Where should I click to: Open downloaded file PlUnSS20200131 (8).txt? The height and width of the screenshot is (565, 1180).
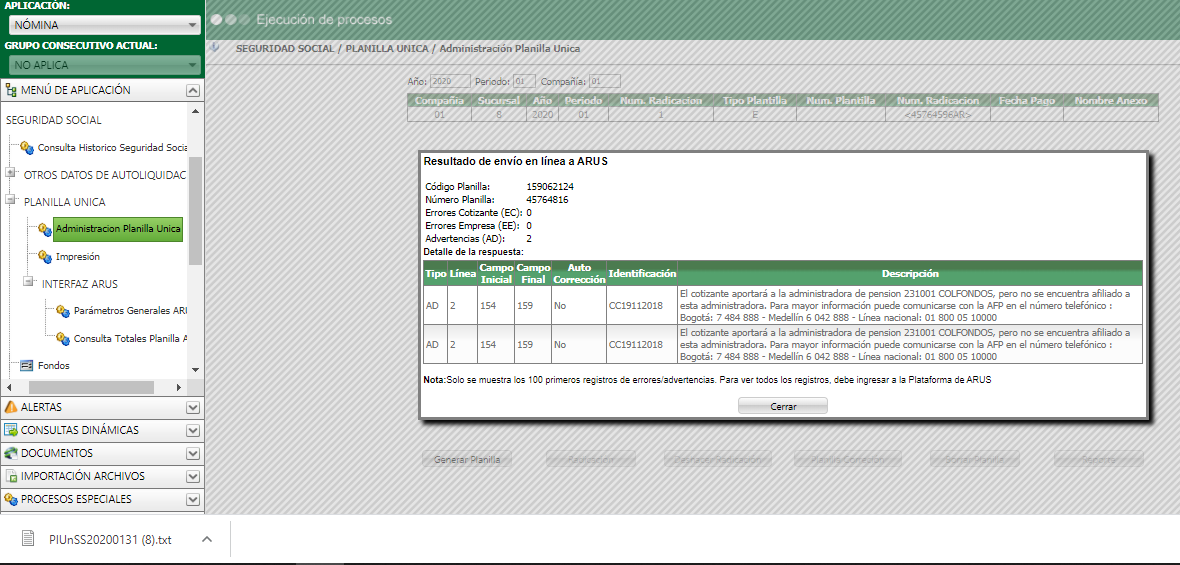(x=110, y=539)
